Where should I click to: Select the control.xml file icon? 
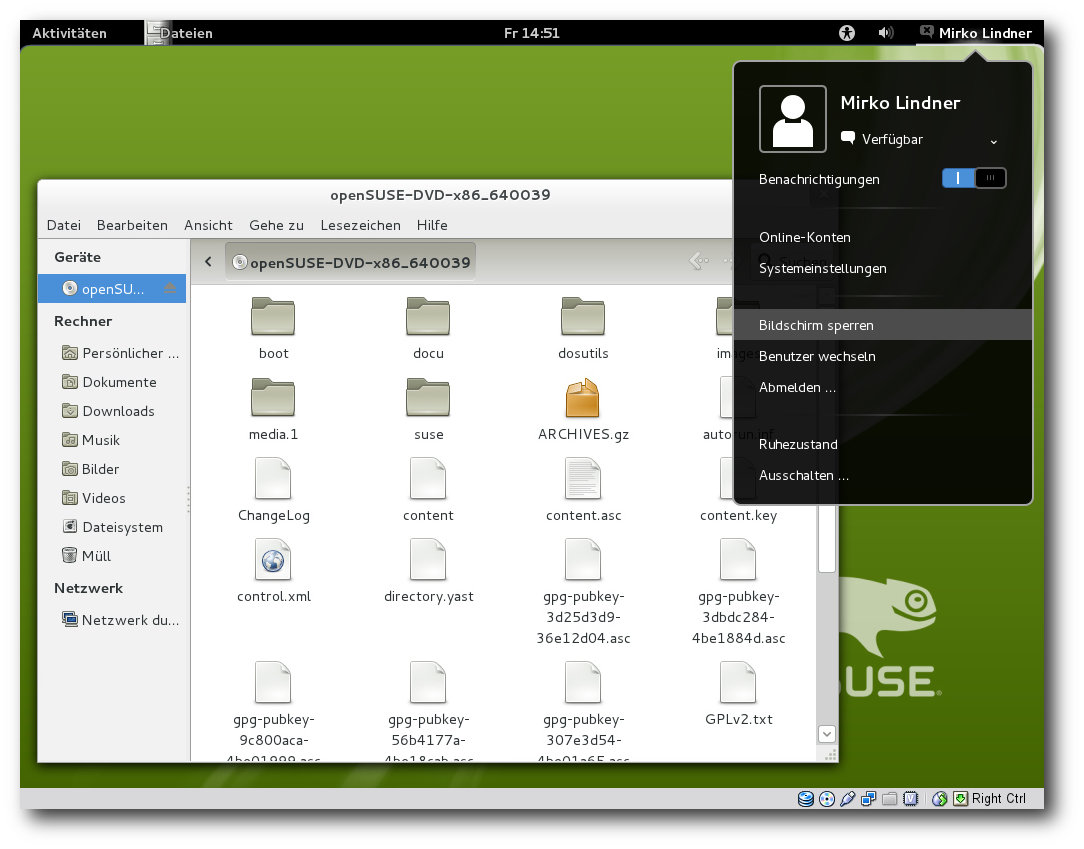click(273, 559)
